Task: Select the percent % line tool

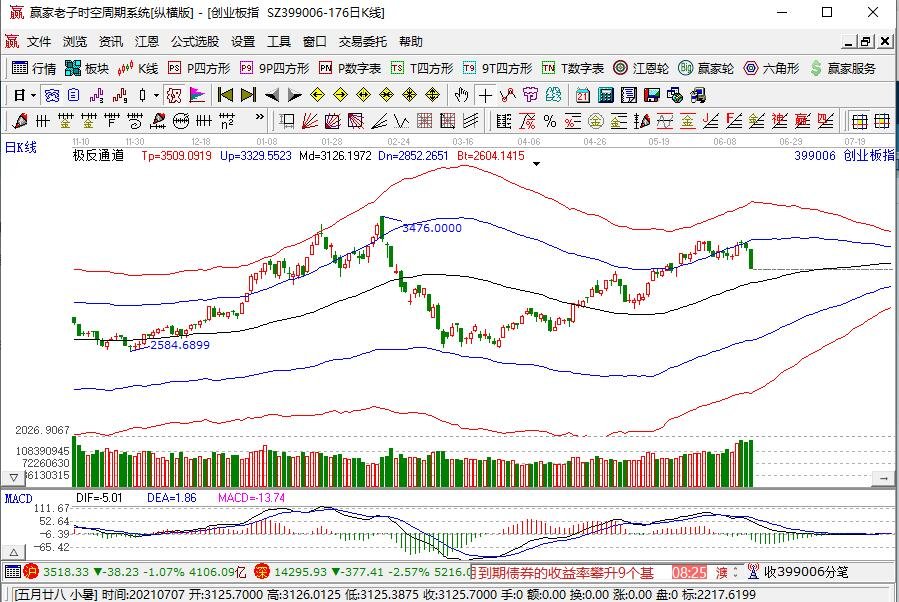Action: [550, 121]
